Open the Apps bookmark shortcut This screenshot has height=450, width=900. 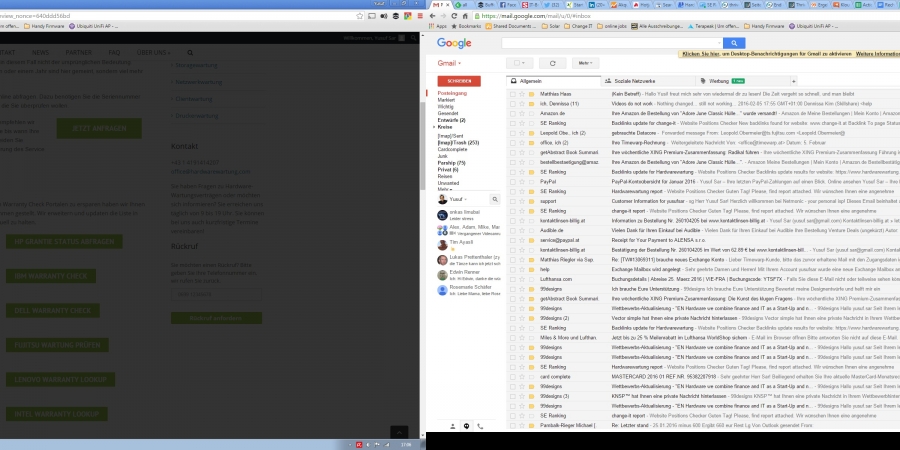[x=437, y=26]
